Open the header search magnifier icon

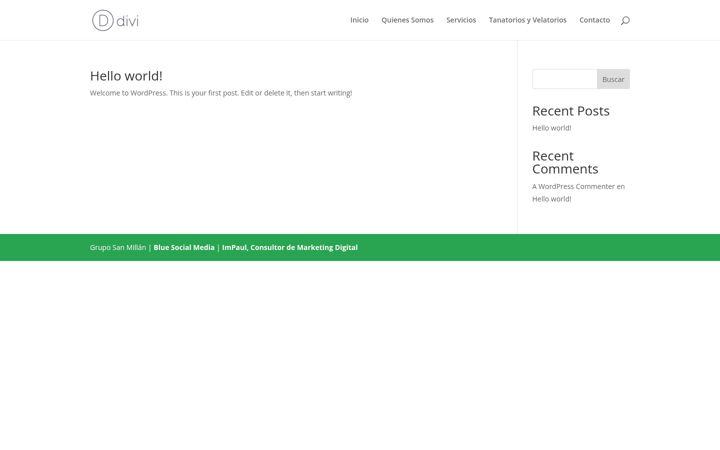(625, 20)
